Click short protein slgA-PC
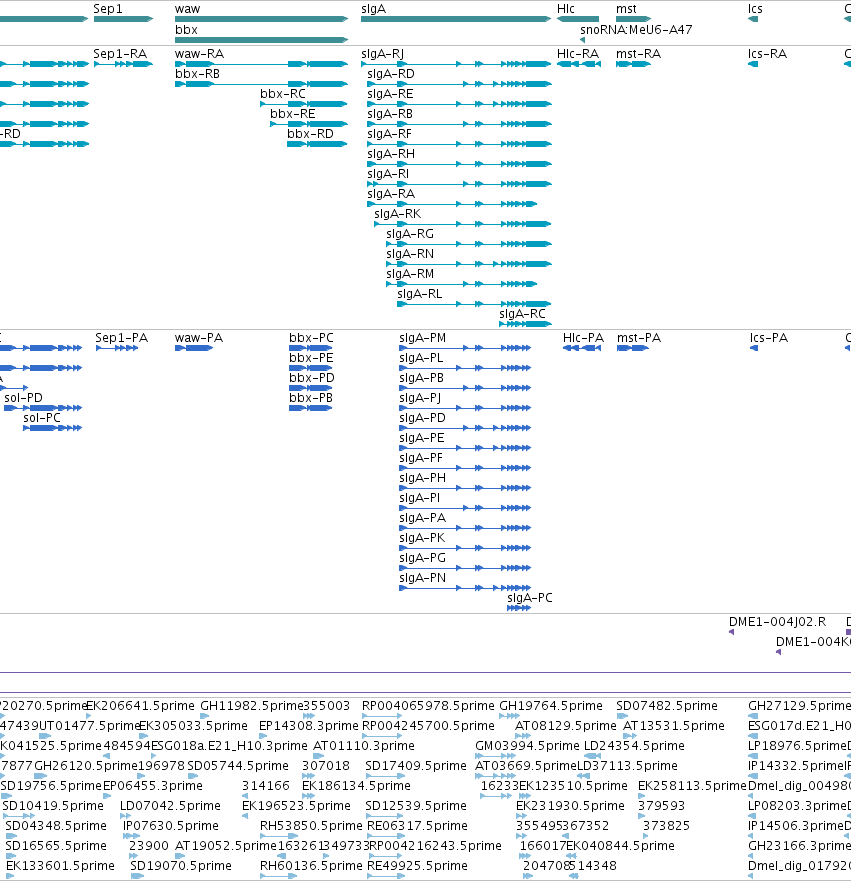The height and width of the screenshot is (881, 851). pos(519,608)
